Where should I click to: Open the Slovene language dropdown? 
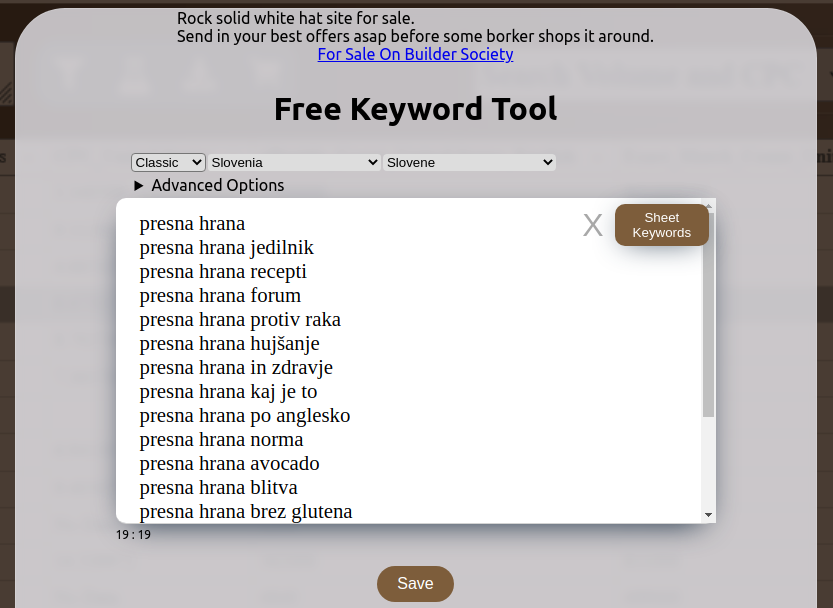coord(469,162)
